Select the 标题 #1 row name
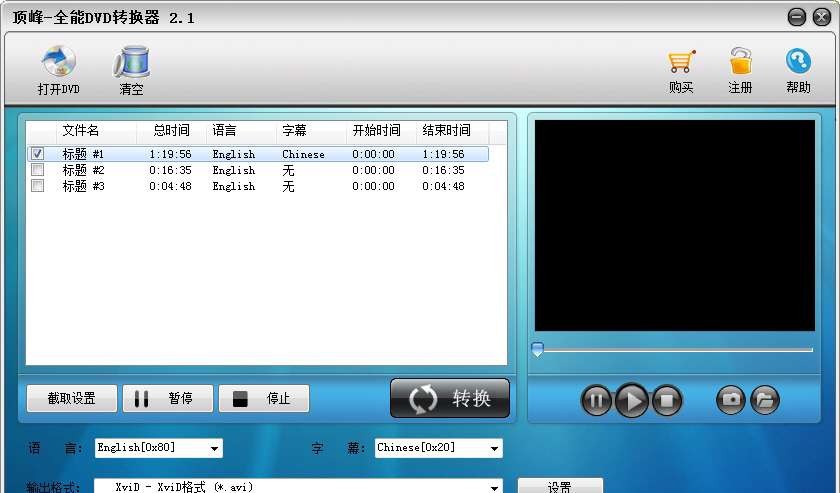Image resolution: width=840 pixels, height=493 pixels. [x=83, y=154]
